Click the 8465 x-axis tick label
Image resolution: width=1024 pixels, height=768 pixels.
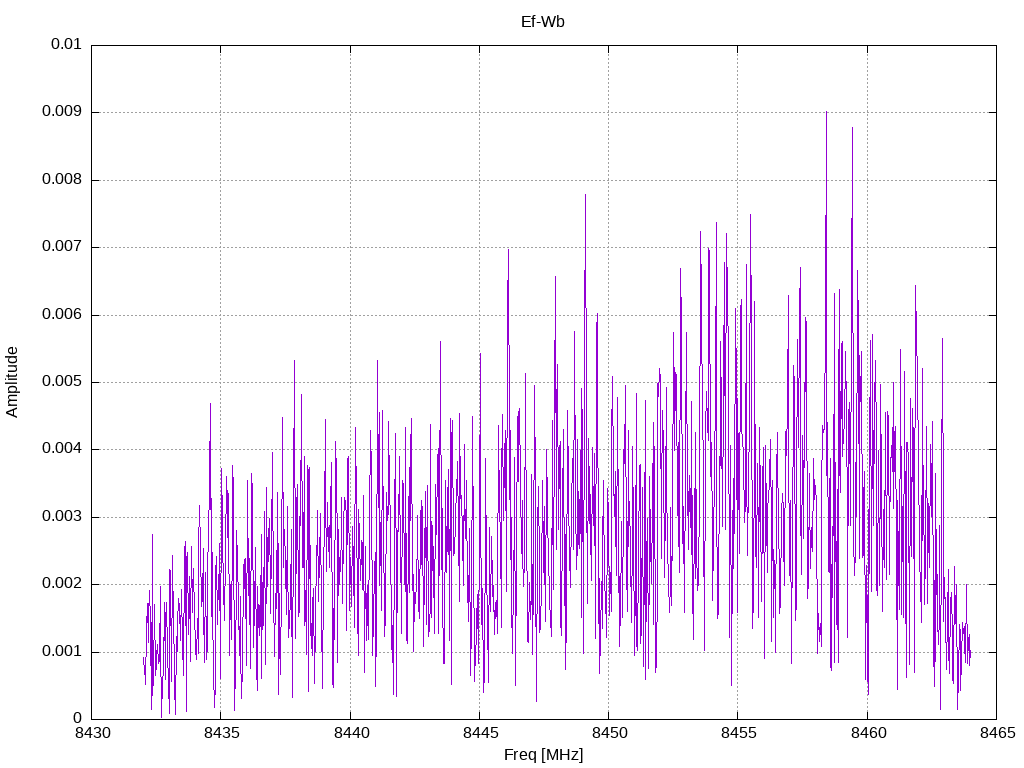click(997, 733)
